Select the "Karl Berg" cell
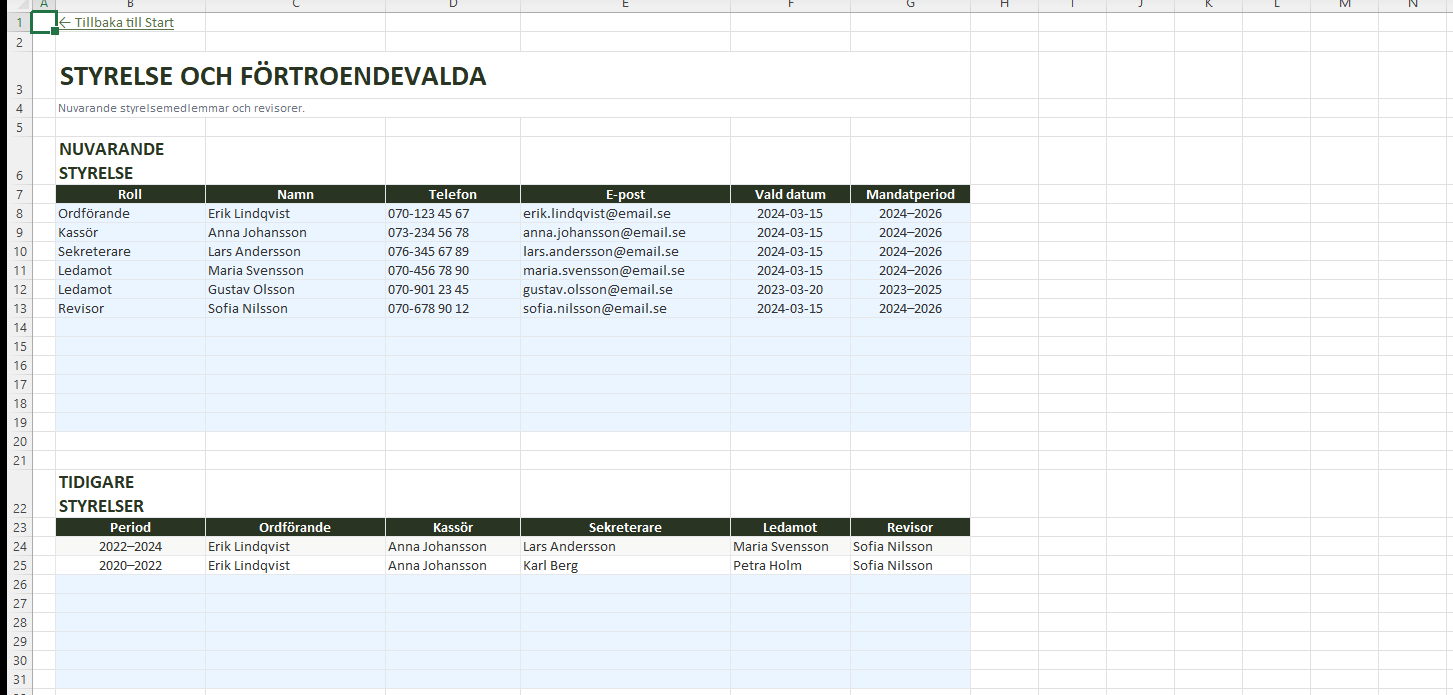1453x695 pixels. (x=550, y=565)
